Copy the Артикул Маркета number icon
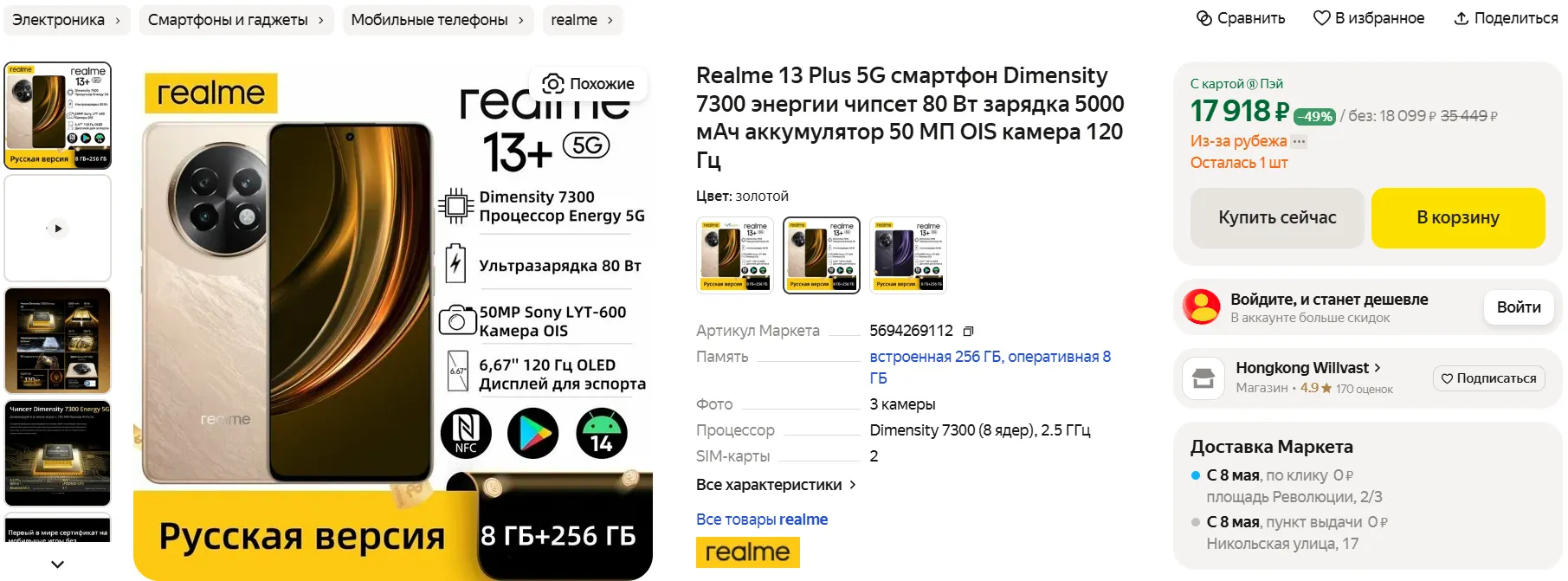The height and width of the screenshot is (581, 1568). (968, 331)
